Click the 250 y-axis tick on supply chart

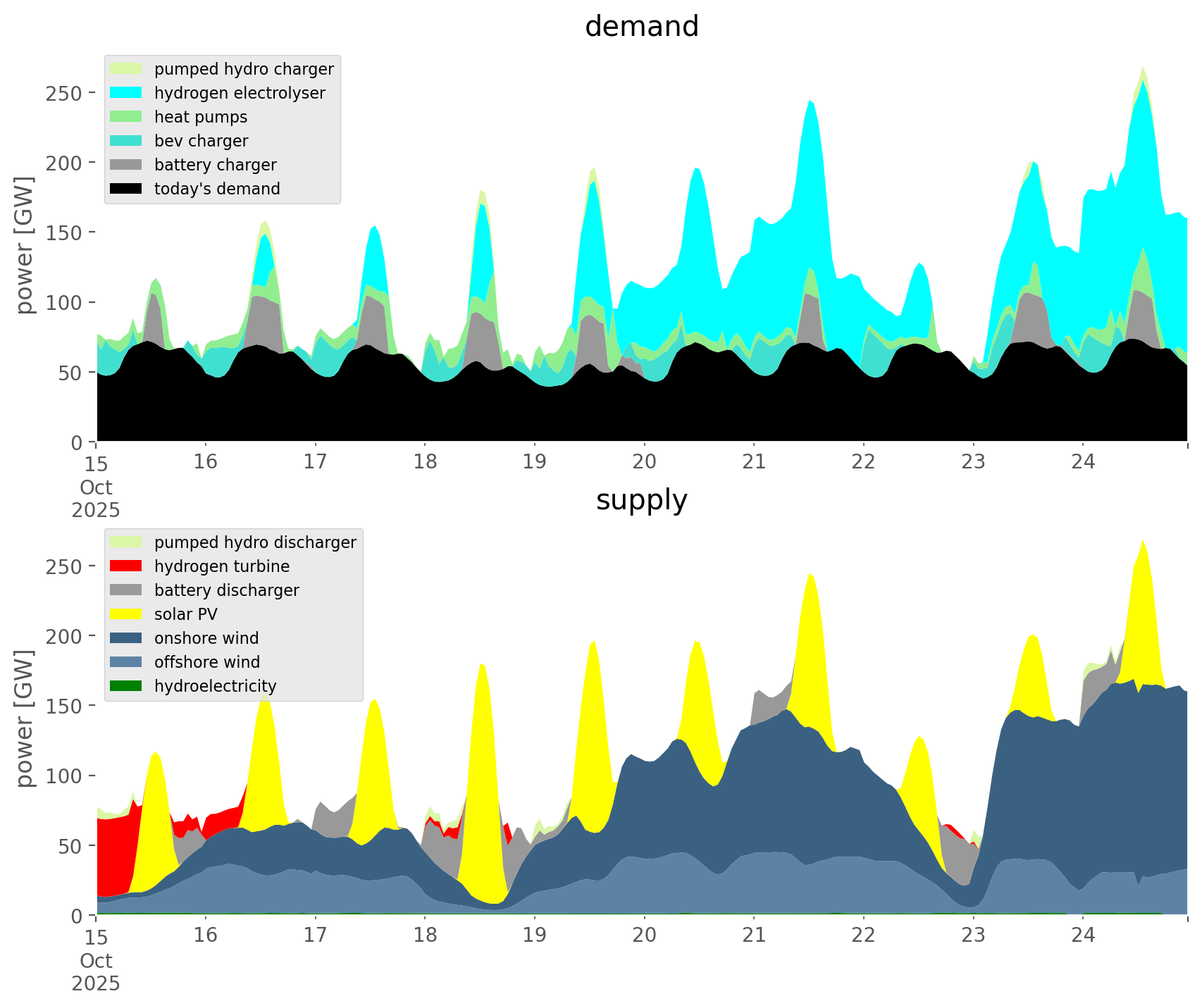pyautogui.click(x=62, y=566)
